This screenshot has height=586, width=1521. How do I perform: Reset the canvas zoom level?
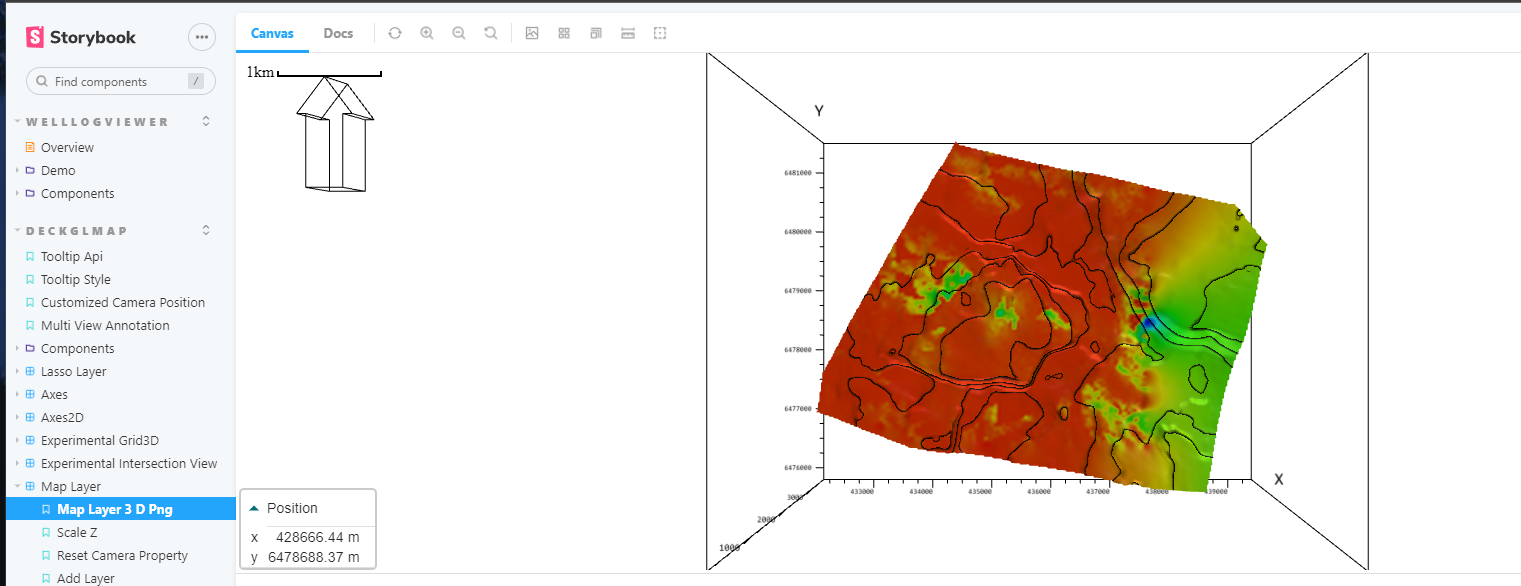coord(490,32)
